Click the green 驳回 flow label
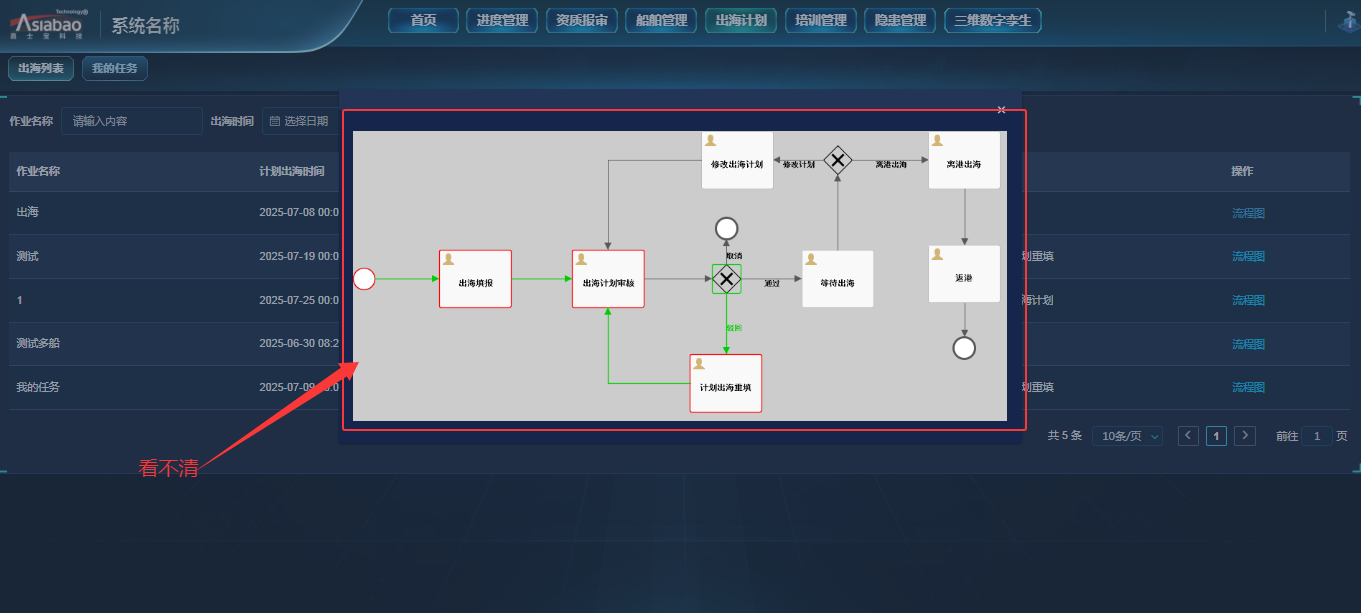1361x613 pixels. tap(734, 328)
